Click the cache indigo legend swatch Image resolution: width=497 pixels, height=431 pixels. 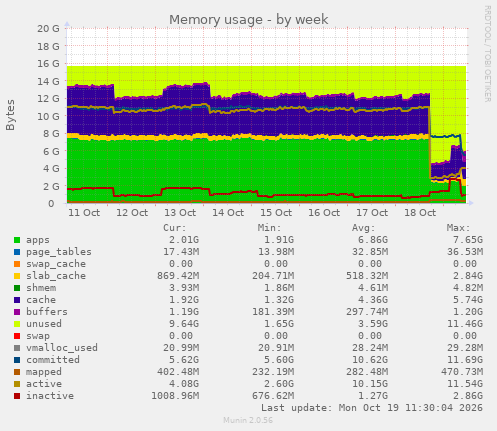point(17,300)
